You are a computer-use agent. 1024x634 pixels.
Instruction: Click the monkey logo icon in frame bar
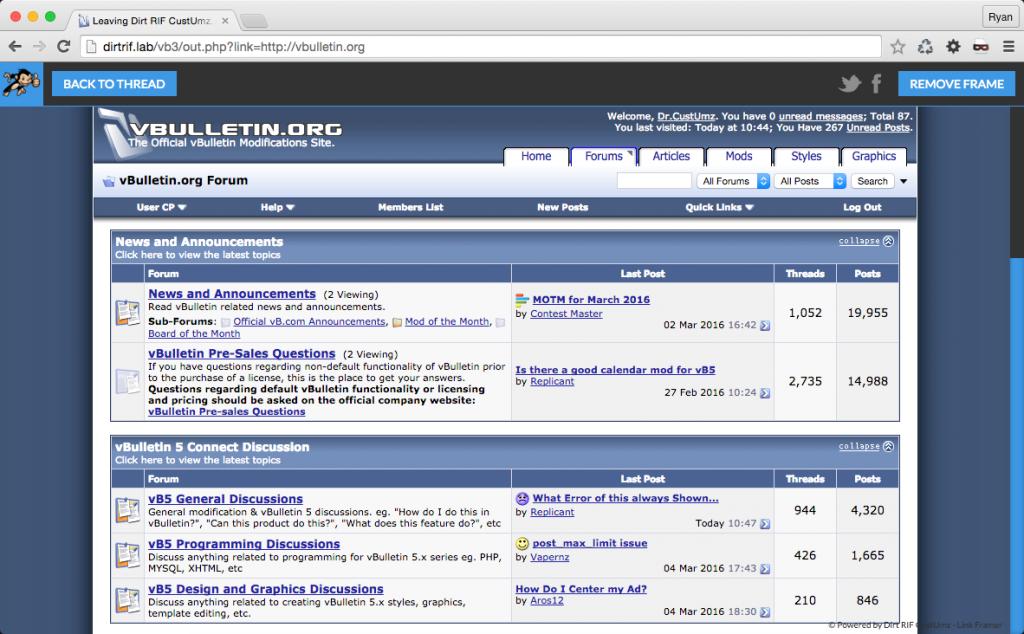click(20, 84)
